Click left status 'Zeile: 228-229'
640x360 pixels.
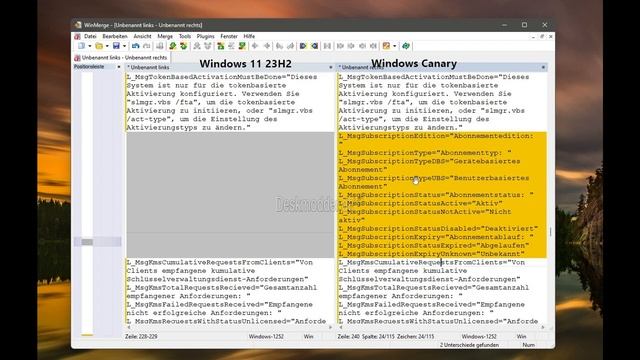pyautogui.click(x=141, y=336)
